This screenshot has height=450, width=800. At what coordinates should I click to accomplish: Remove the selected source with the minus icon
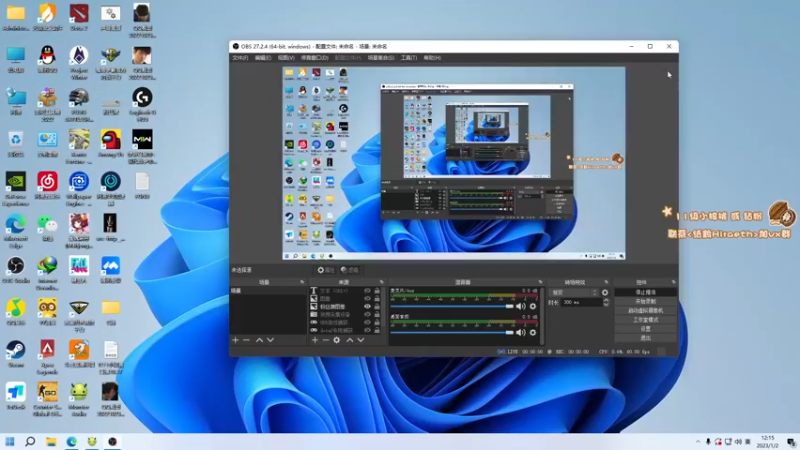pos(326,340)
